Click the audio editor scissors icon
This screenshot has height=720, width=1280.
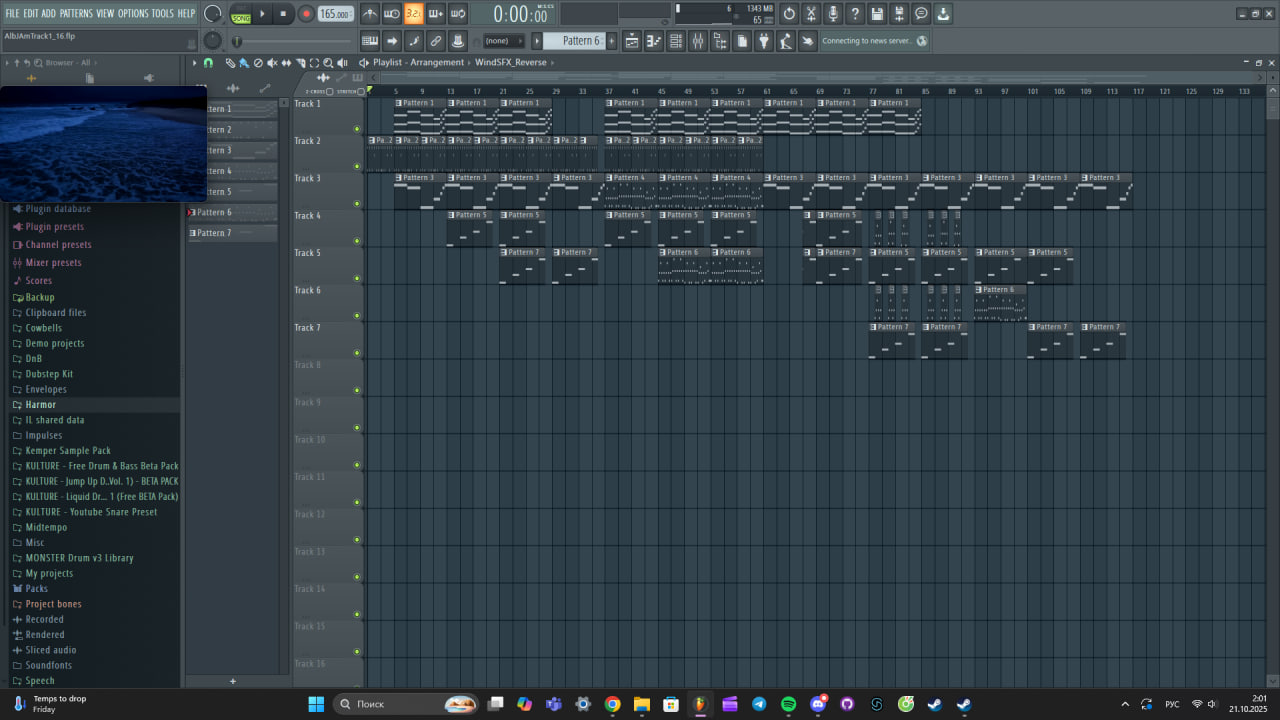coord(811,14)
